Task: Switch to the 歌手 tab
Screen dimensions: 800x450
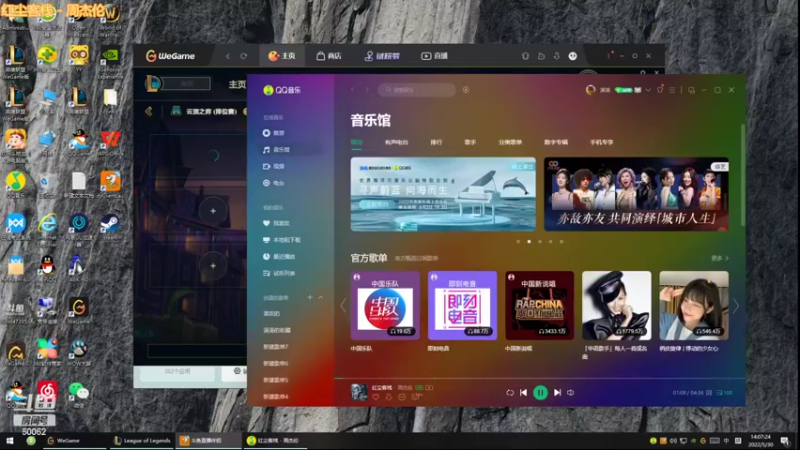Action: coord(470,142)
